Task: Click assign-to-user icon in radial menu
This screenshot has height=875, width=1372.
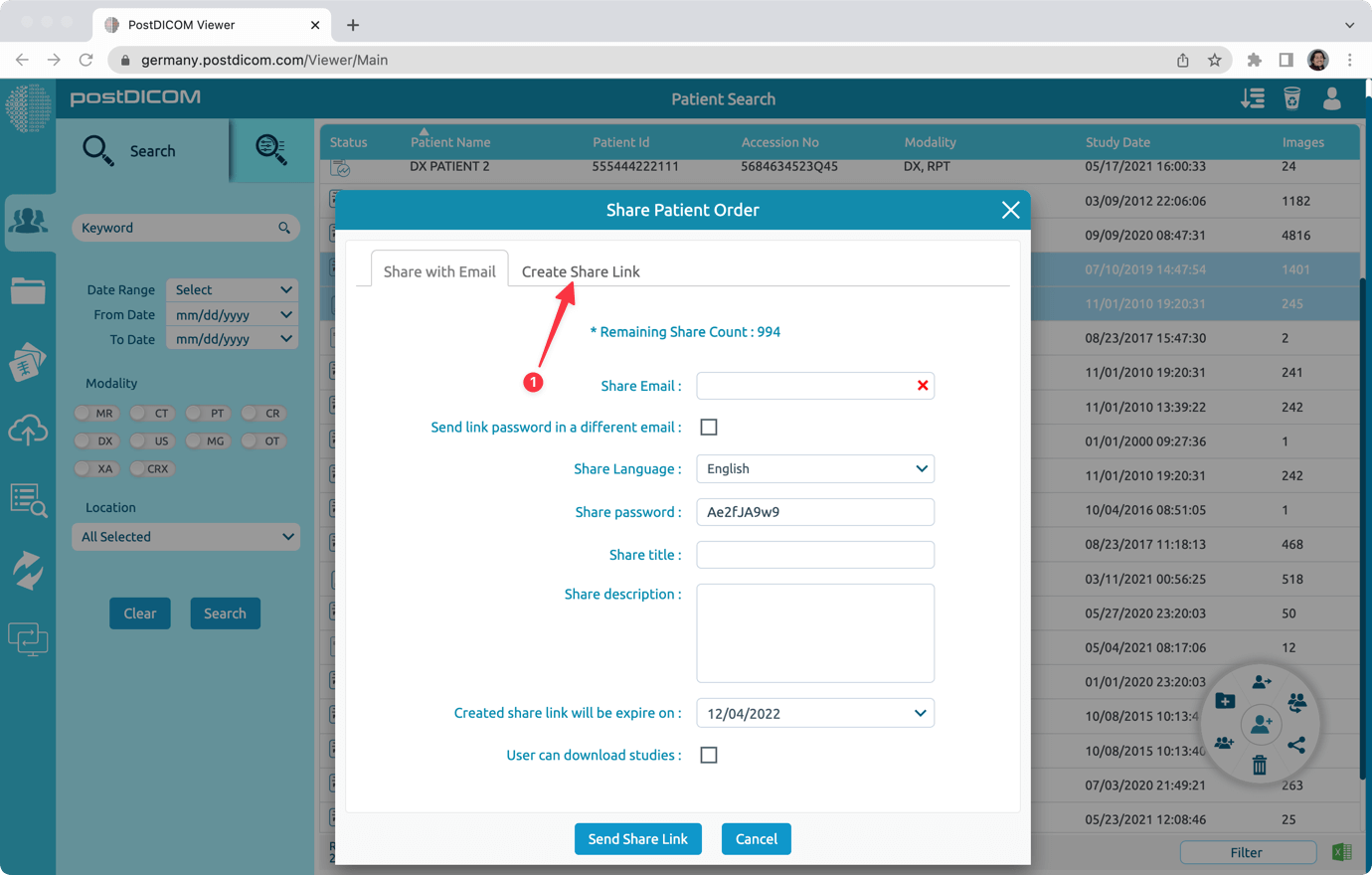Action: [1262, 681]
